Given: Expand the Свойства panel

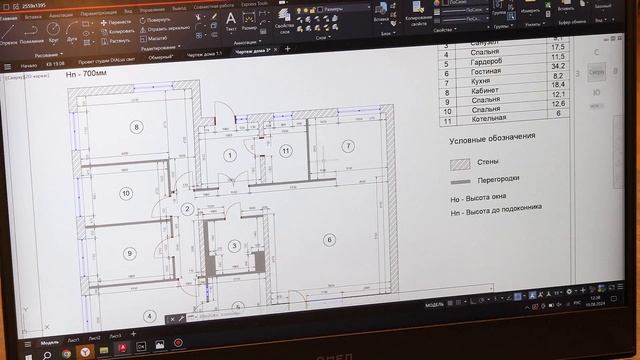Looking at the screenshot, I should point(445,30).
